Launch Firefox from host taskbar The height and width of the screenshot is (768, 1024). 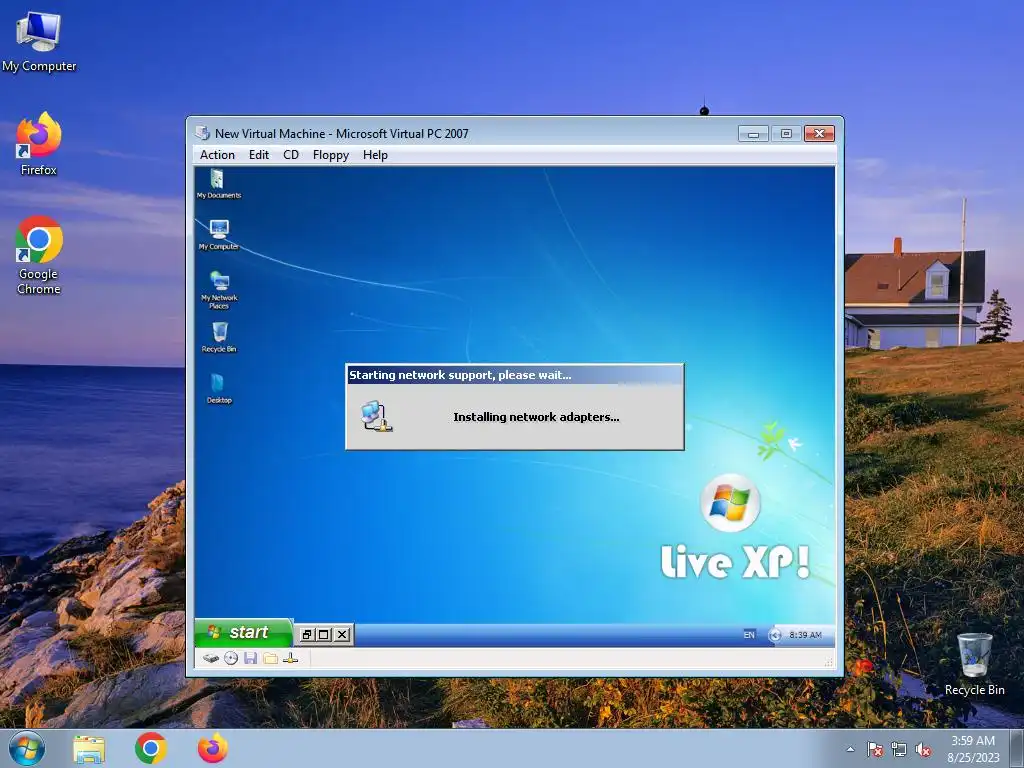coord(213,749)
